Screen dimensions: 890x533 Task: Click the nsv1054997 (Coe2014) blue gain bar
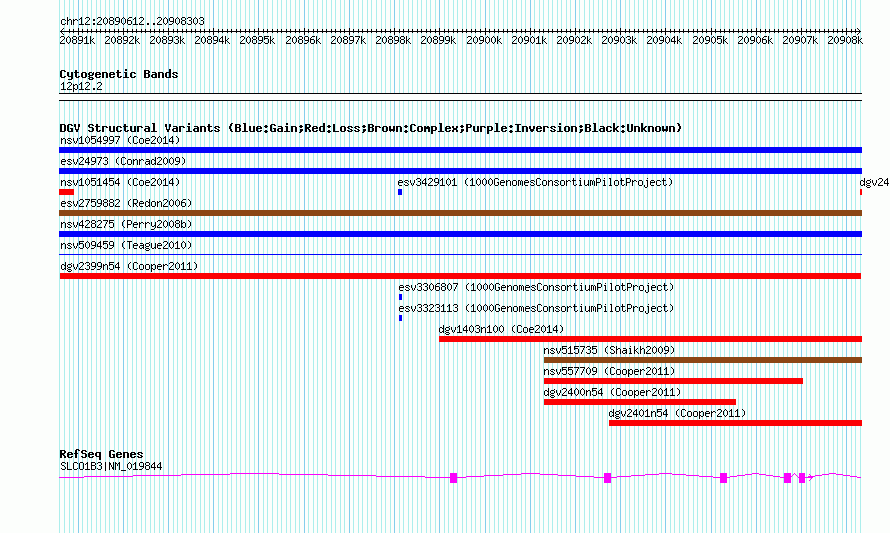460,150
